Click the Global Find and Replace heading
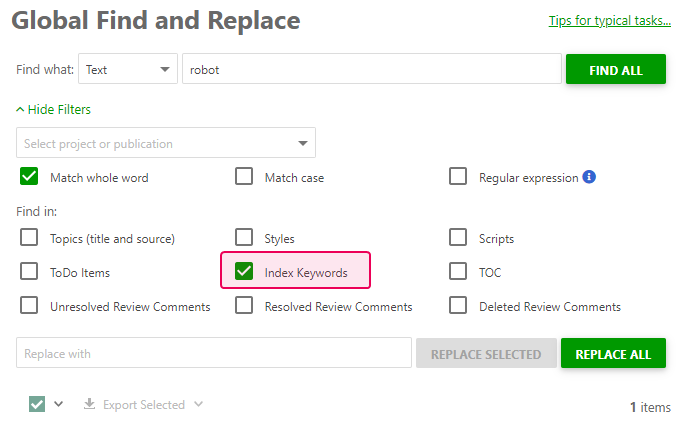 click(156, 21)
